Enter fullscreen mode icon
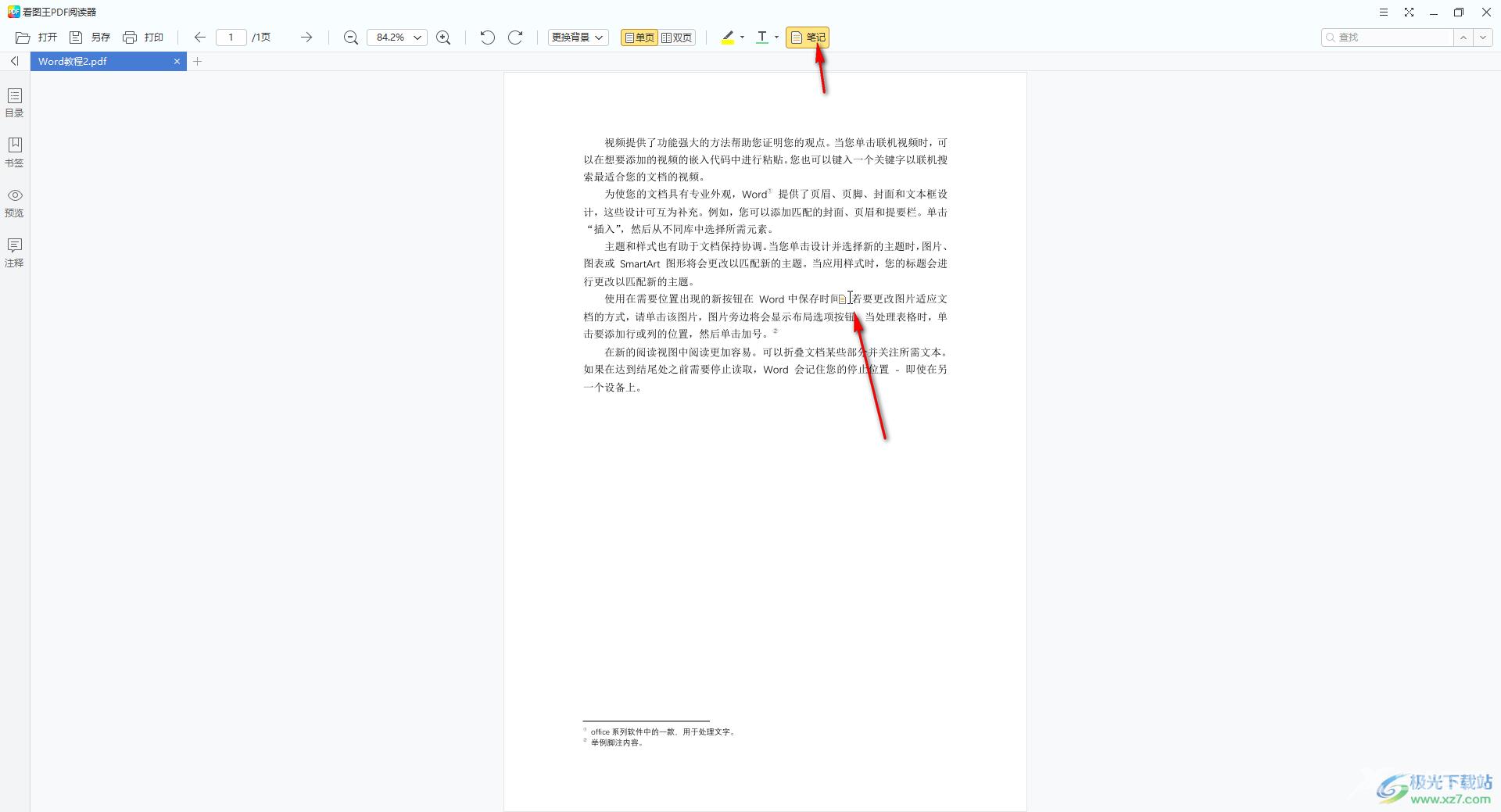 pyautogui.click(x=1409, y=12)
